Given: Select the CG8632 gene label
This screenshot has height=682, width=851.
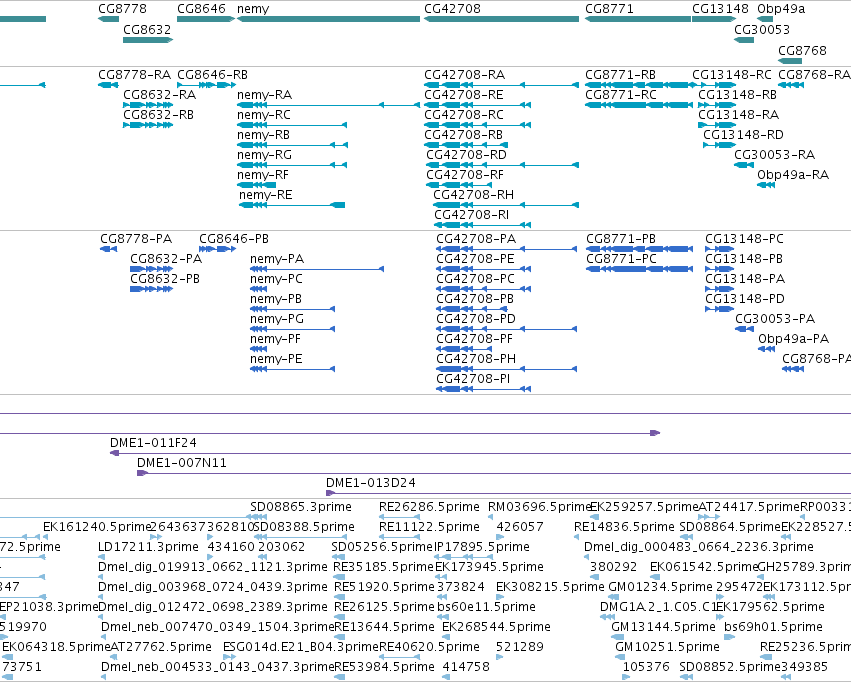Looking at the screenshot, I should (x=147, y=29).
